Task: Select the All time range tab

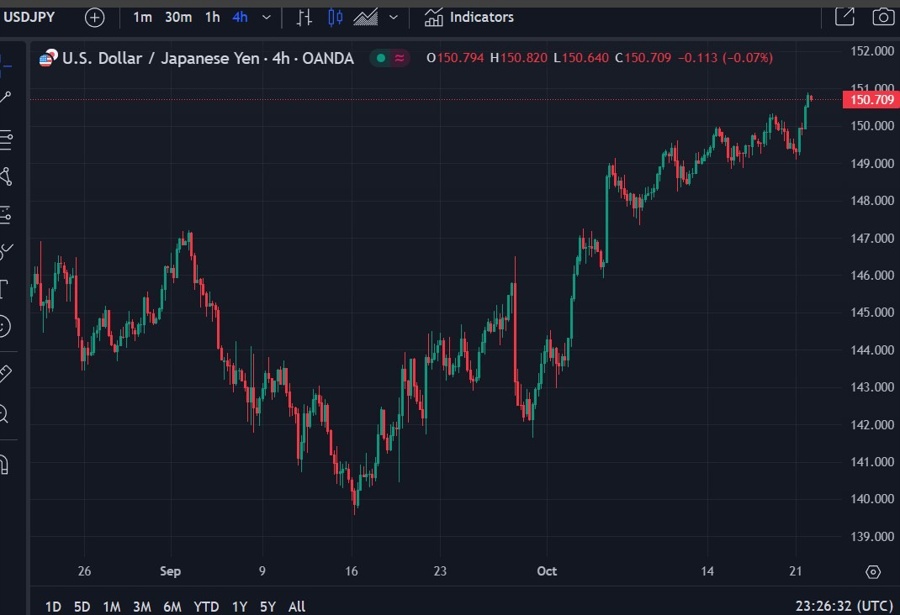Action: click(x=296, y=606)
